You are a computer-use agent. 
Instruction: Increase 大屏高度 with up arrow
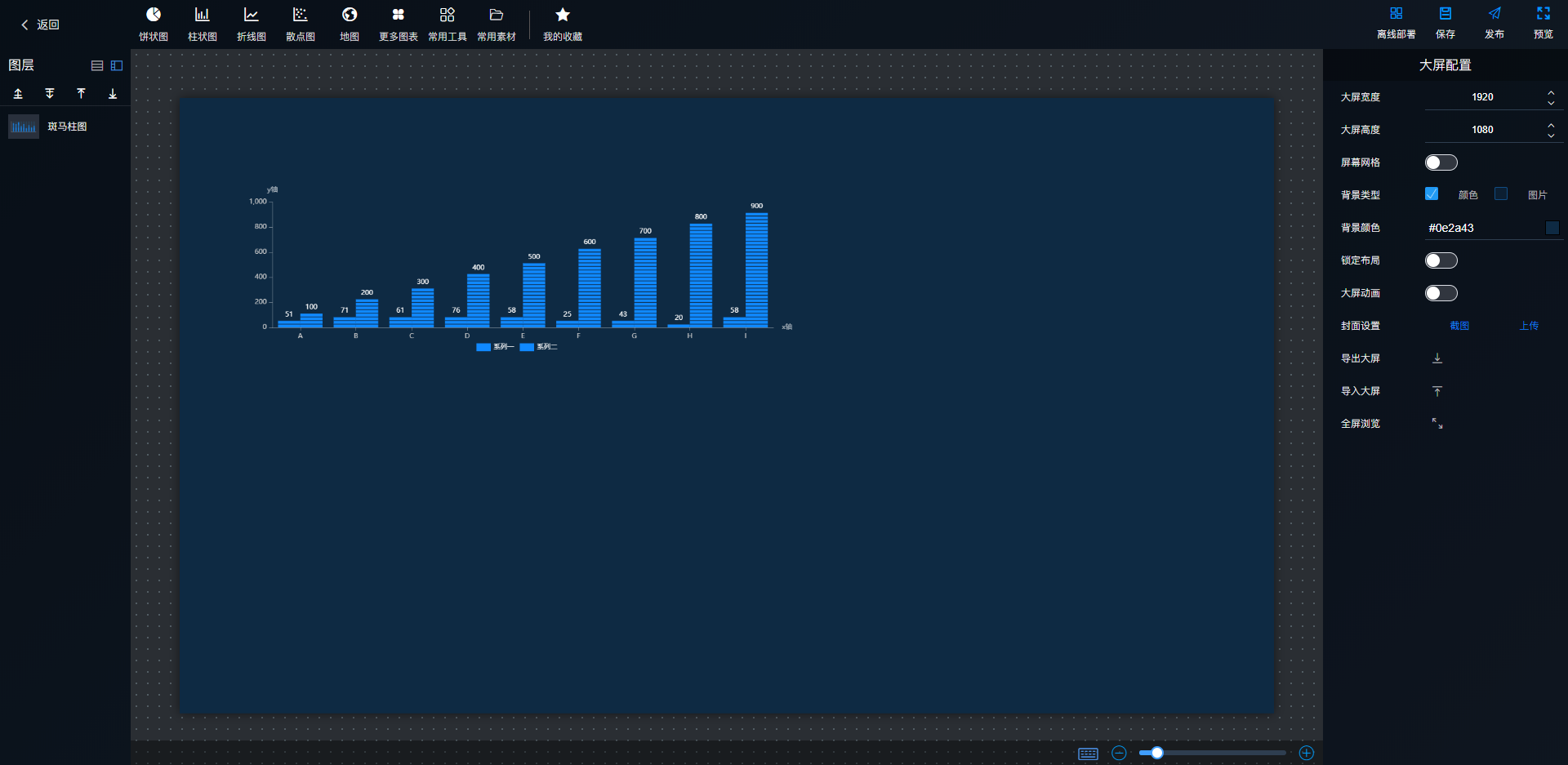click(1551, 125)
